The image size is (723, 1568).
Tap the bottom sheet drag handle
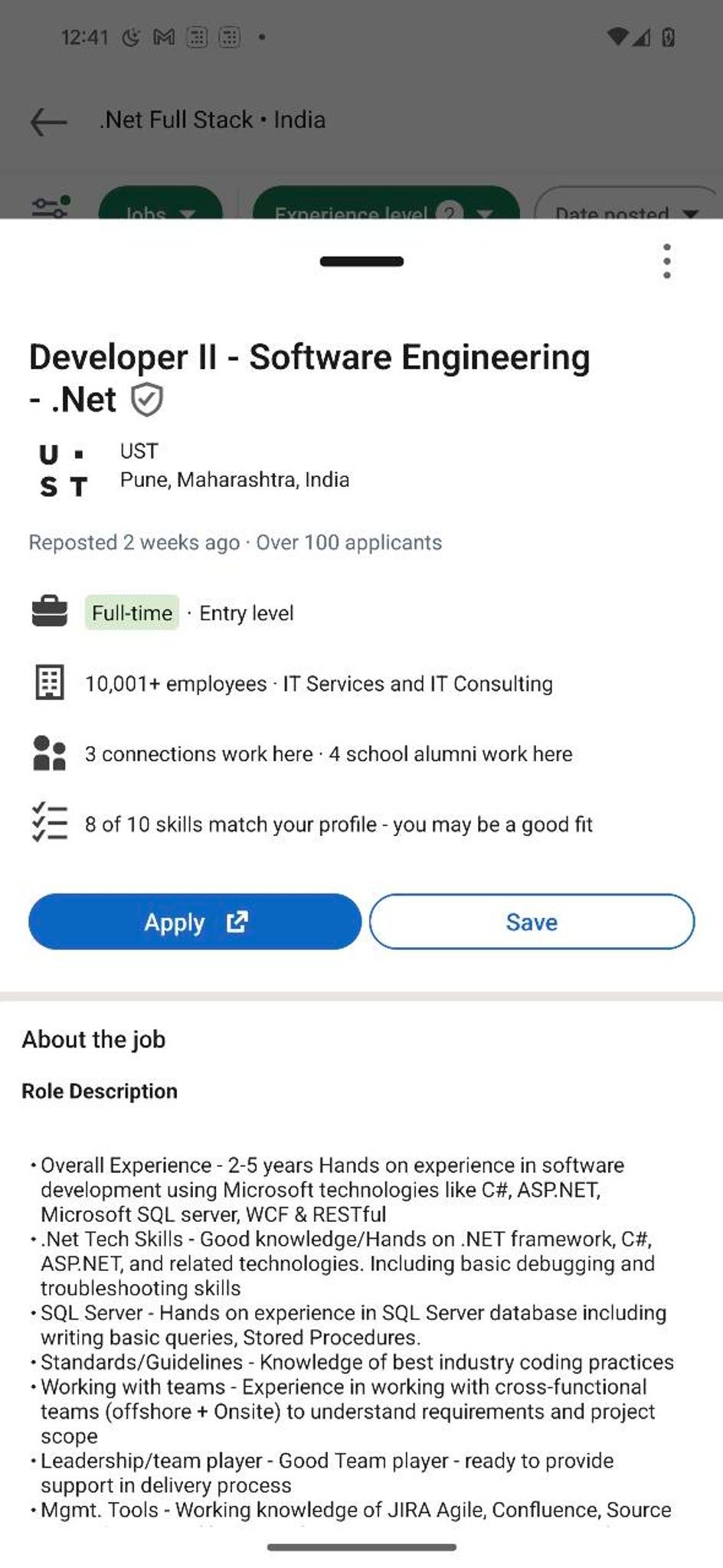coord(361,261)
